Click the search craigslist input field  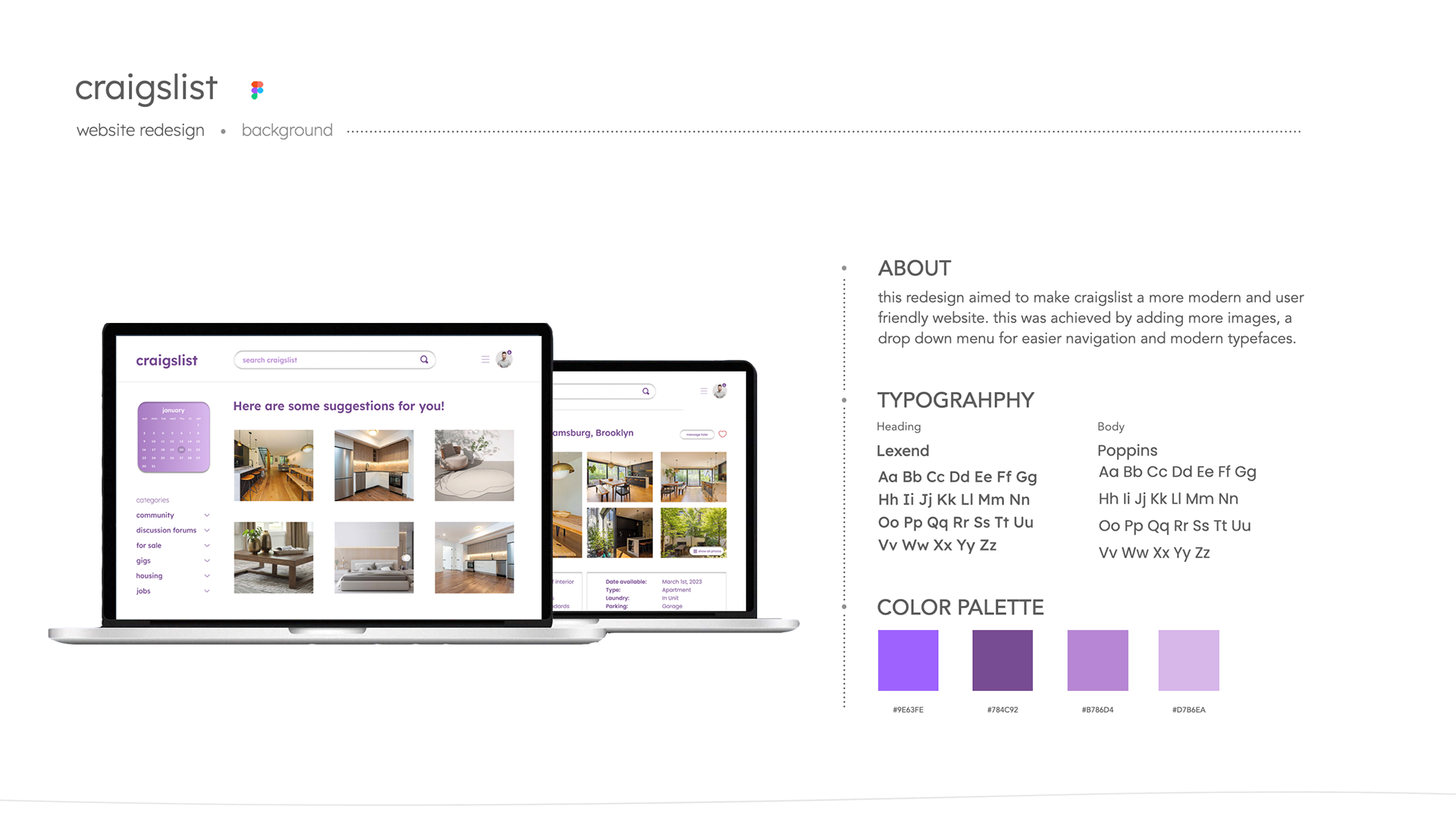(x=334, y=359)
